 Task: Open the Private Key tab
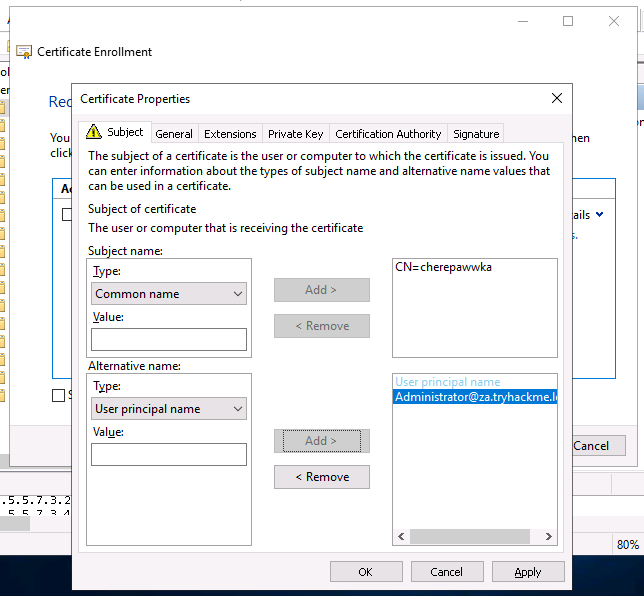pos(296,134)
